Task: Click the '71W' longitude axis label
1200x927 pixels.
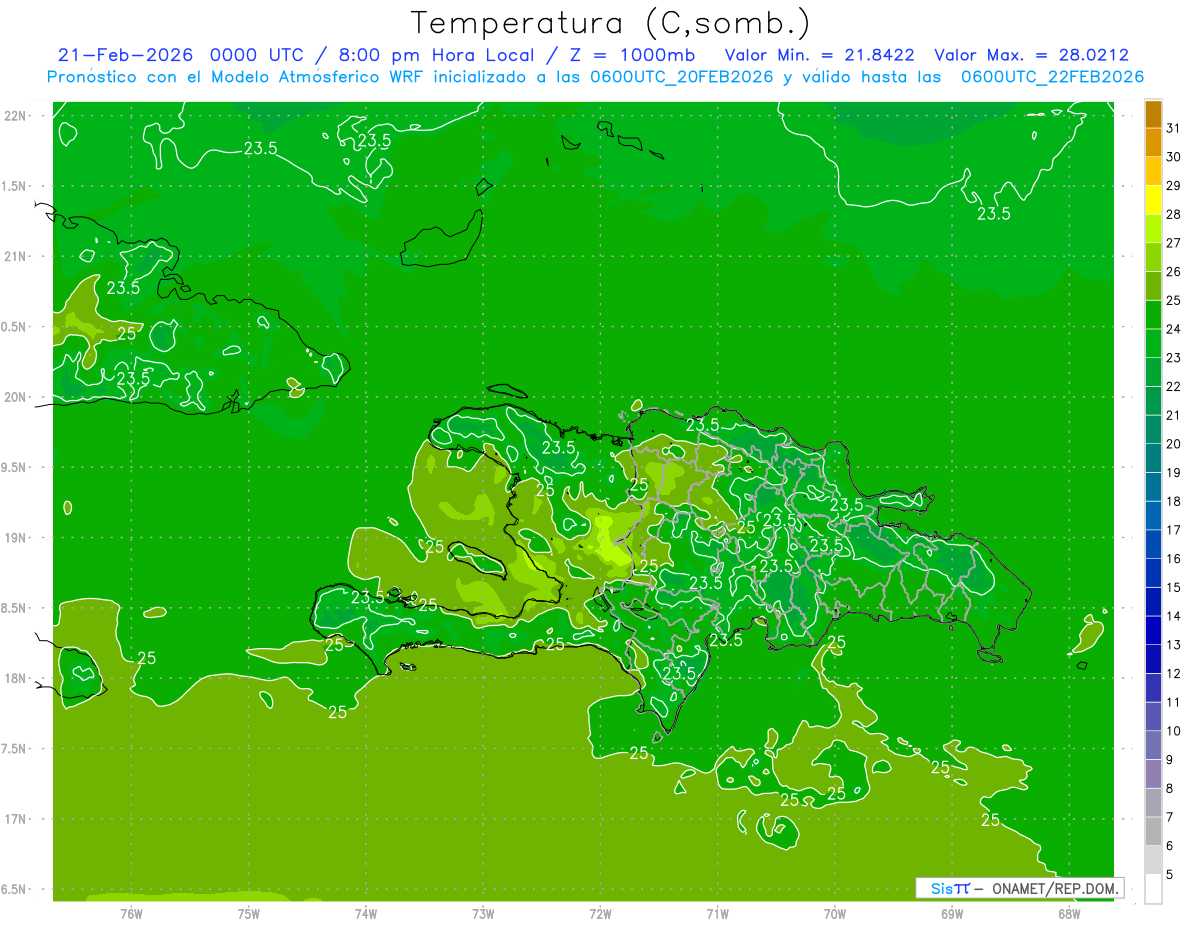Action: click(x=717, y=913)
